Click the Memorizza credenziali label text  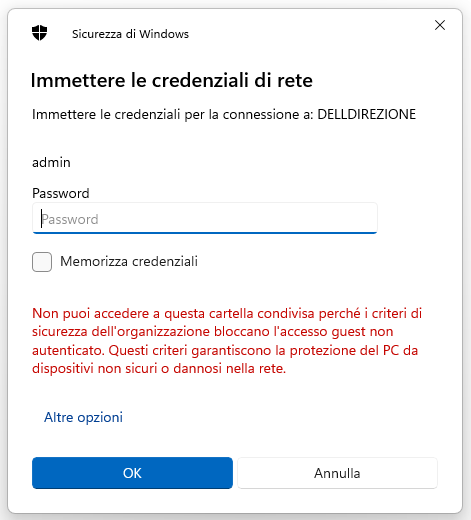(x=129, y=261)
